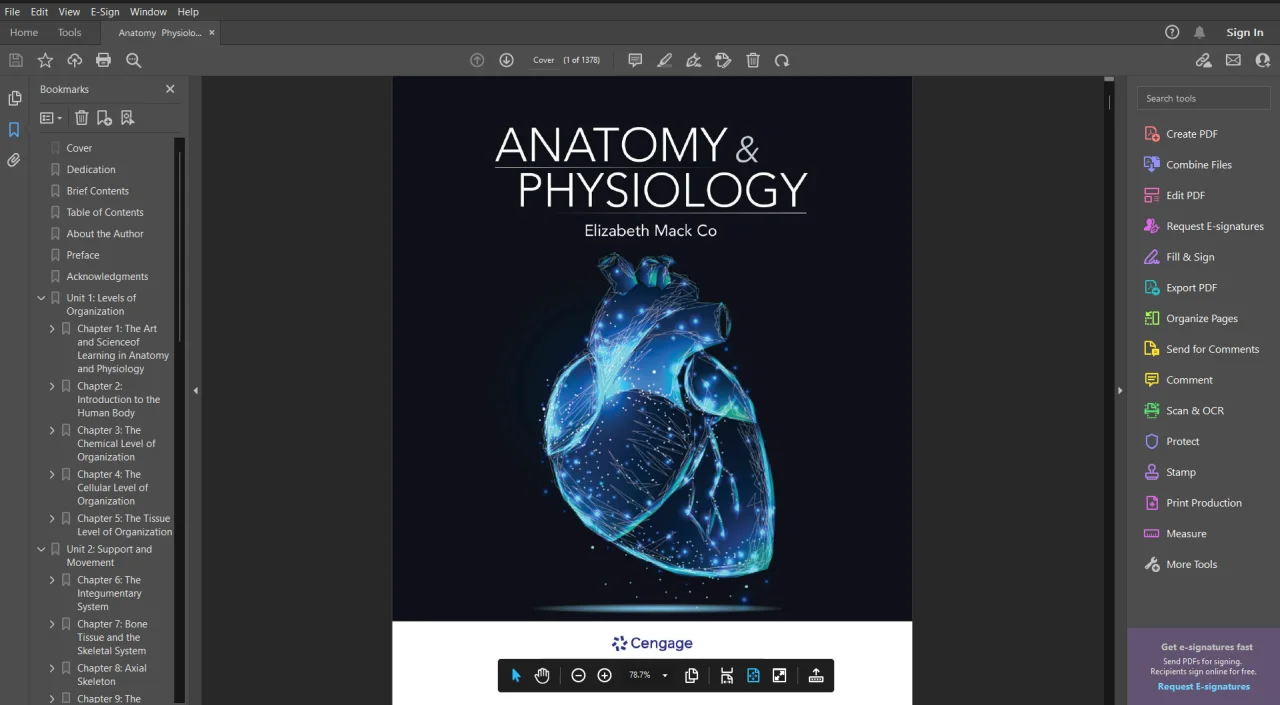This screenshot has height=705, width=1280.
Task: Open the sign document pen icon
Action: pyautogui.click(x=693, y=60)
